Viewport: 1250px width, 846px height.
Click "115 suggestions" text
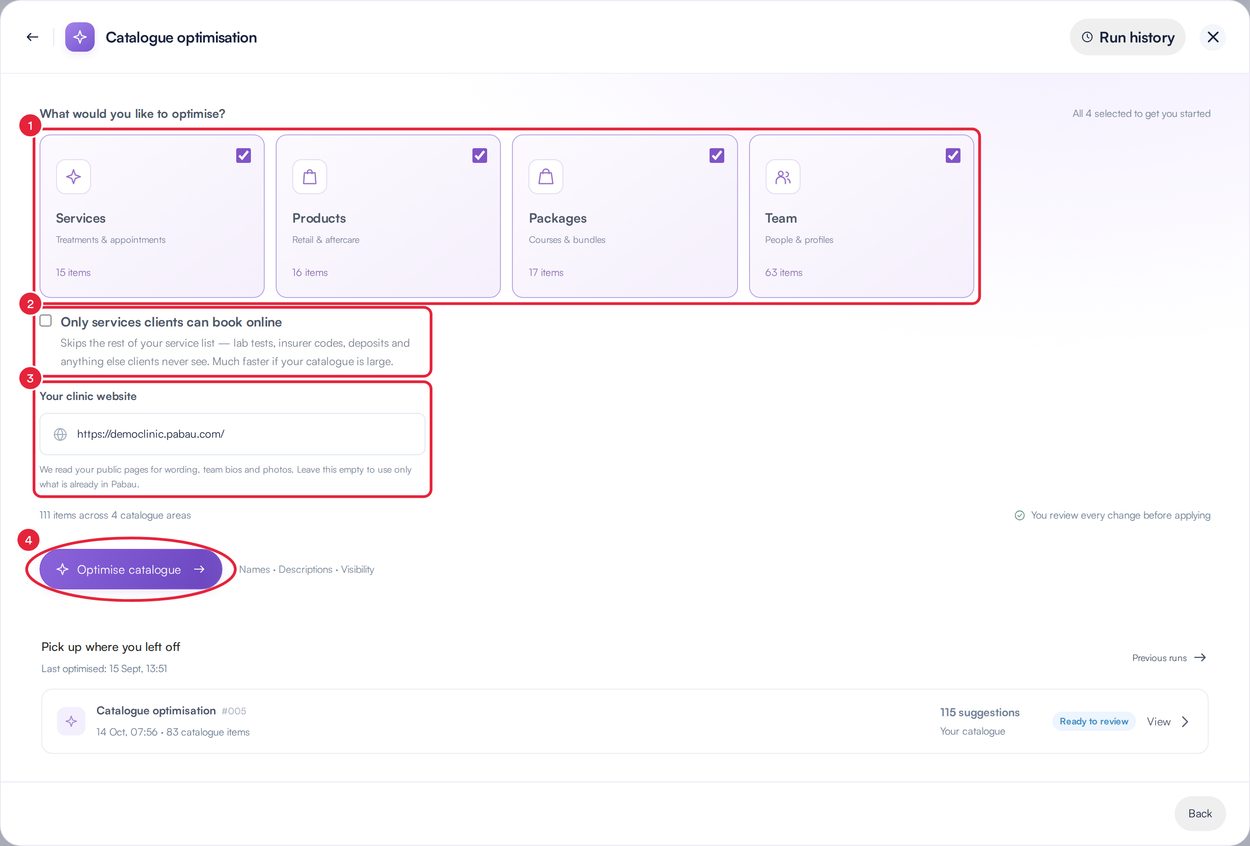(980, 713)
